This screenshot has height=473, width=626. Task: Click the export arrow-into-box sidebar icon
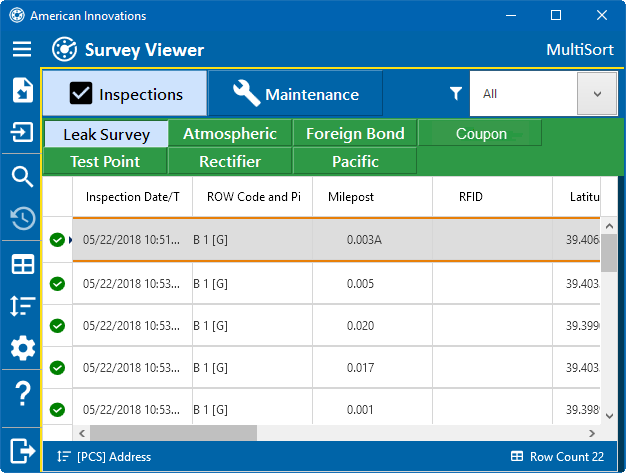22,132
